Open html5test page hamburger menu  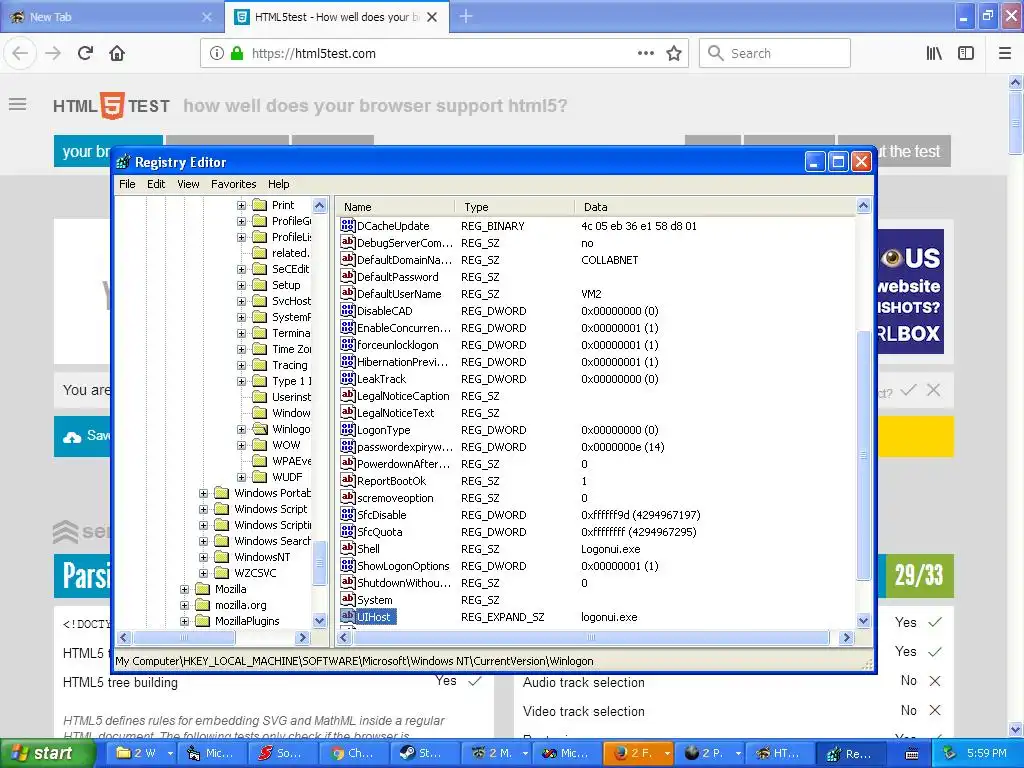click(18, 104)
